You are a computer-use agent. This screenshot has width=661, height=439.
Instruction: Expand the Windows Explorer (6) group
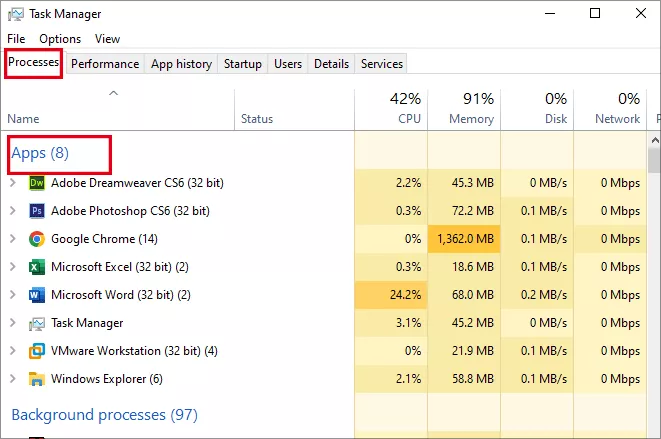point(13,379)
